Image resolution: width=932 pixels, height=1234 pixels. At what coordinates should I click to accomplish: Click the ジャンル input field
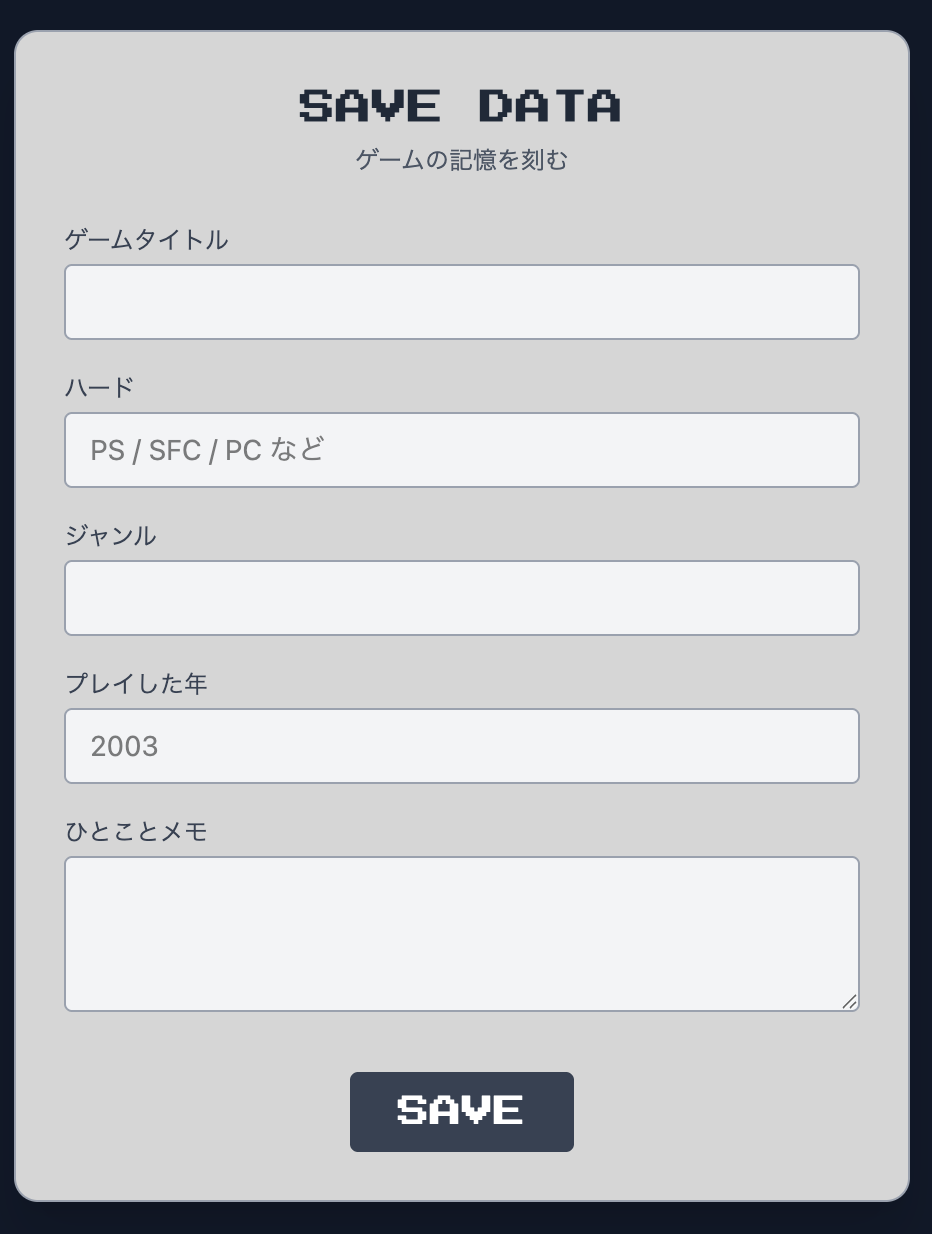461,597
